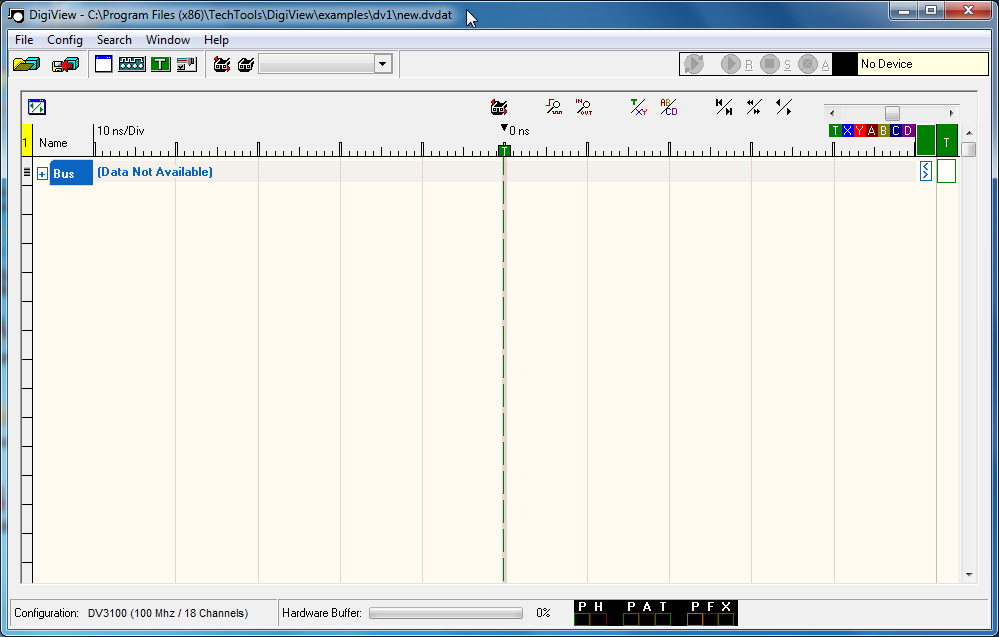Click the vertical scrollbar thumb

[x=969, y=149]
